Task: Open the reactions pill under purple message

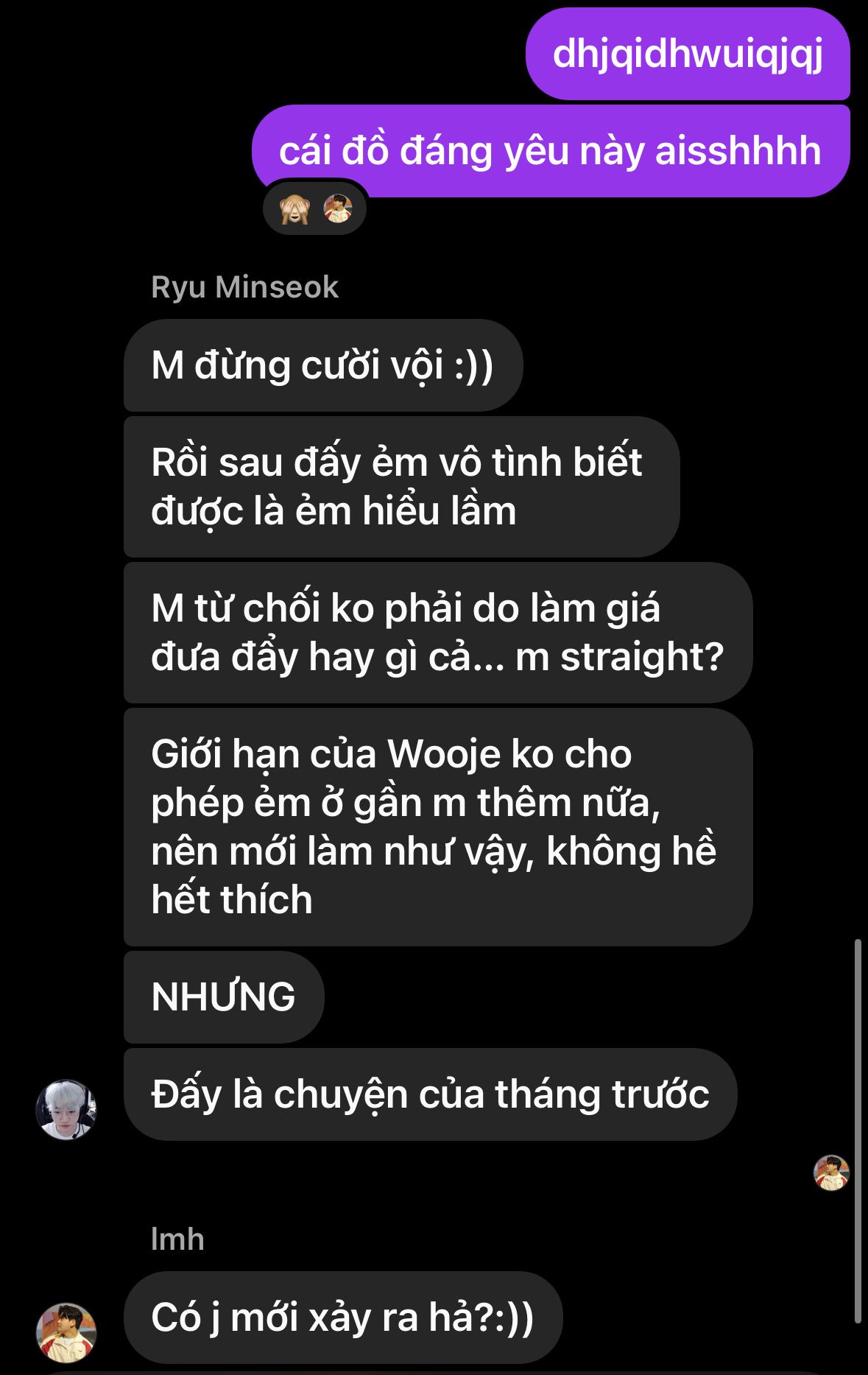Action: click(315, 209)
